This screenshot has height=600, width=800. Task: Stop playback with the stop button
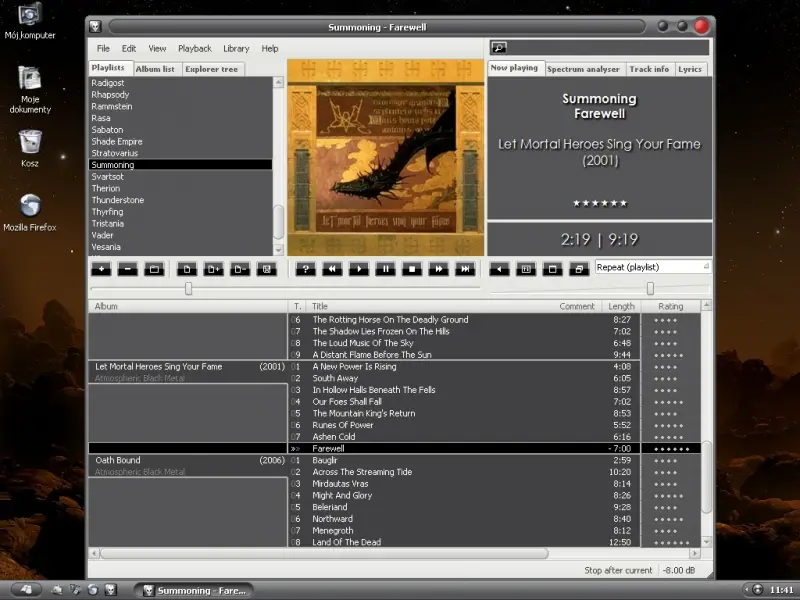click(412, 269)
